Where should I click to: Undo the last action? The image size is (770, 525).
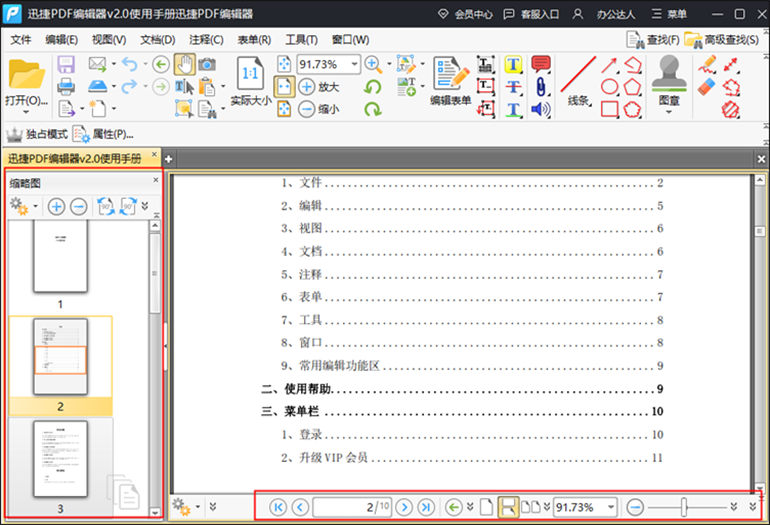[x=130, y=64]
